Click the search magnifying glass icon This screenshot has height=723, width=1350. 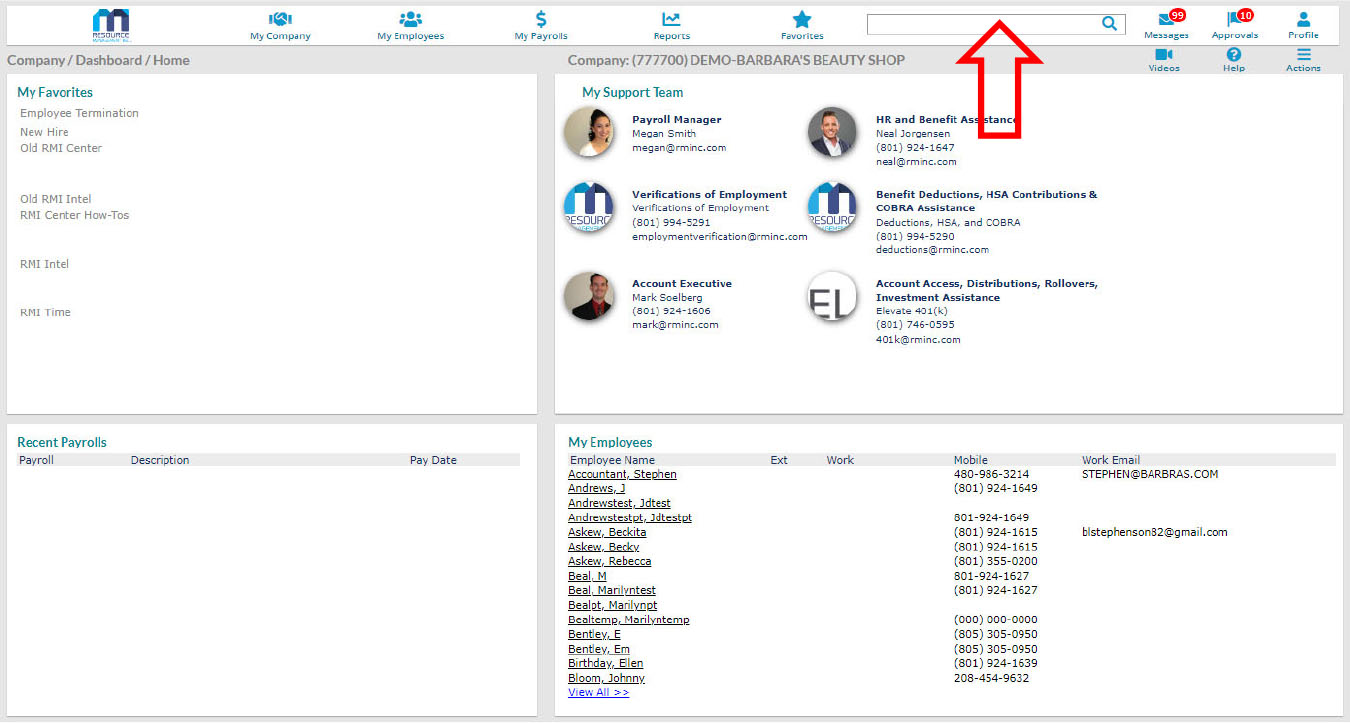click(x=1109, y=24)
